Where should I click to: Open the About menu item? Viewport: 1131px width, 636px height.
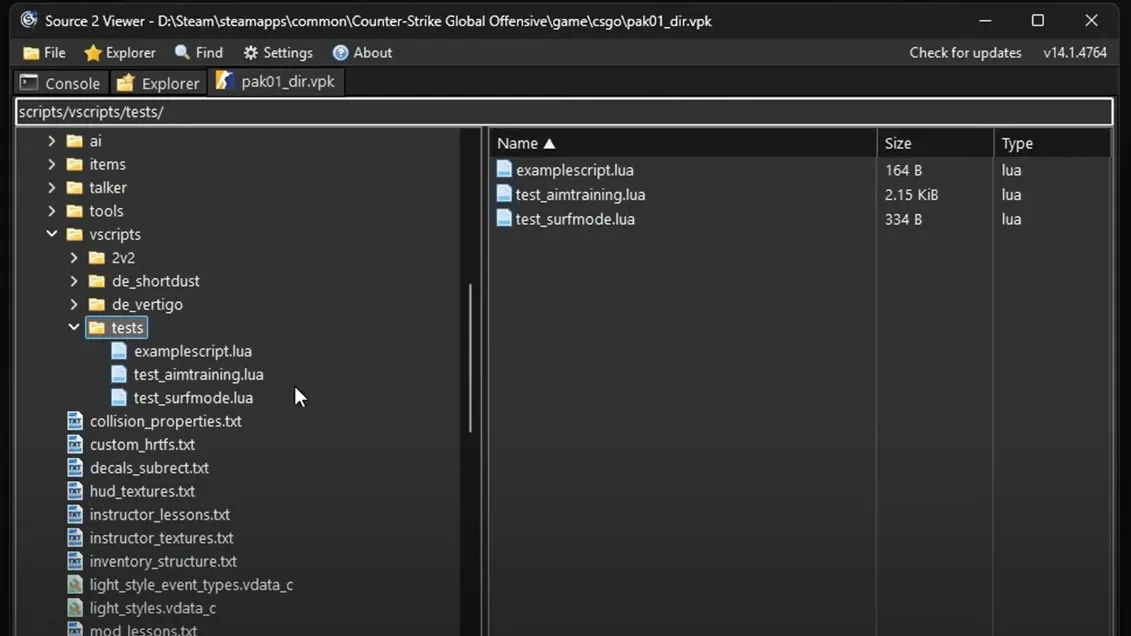362,53
